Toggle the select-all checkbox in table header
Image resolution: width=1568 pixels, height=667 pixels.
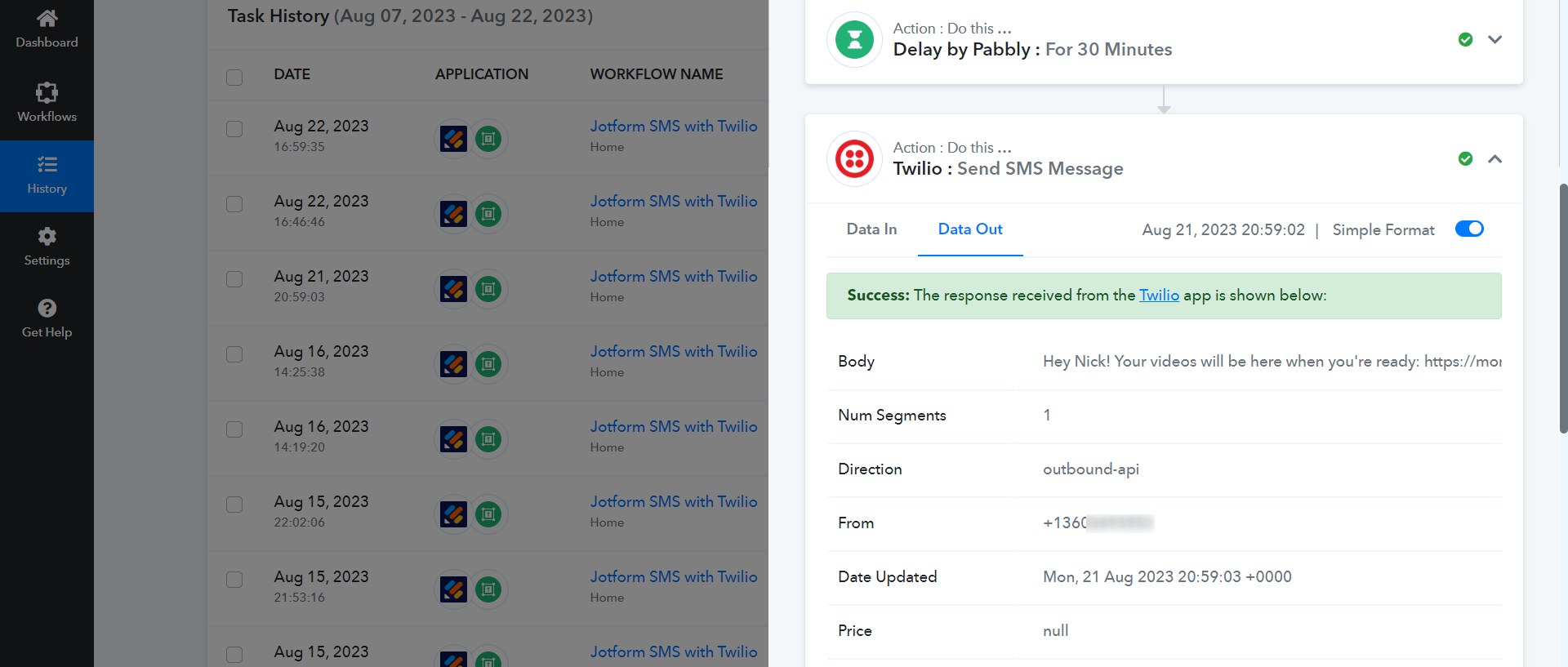tap(234, 77)
